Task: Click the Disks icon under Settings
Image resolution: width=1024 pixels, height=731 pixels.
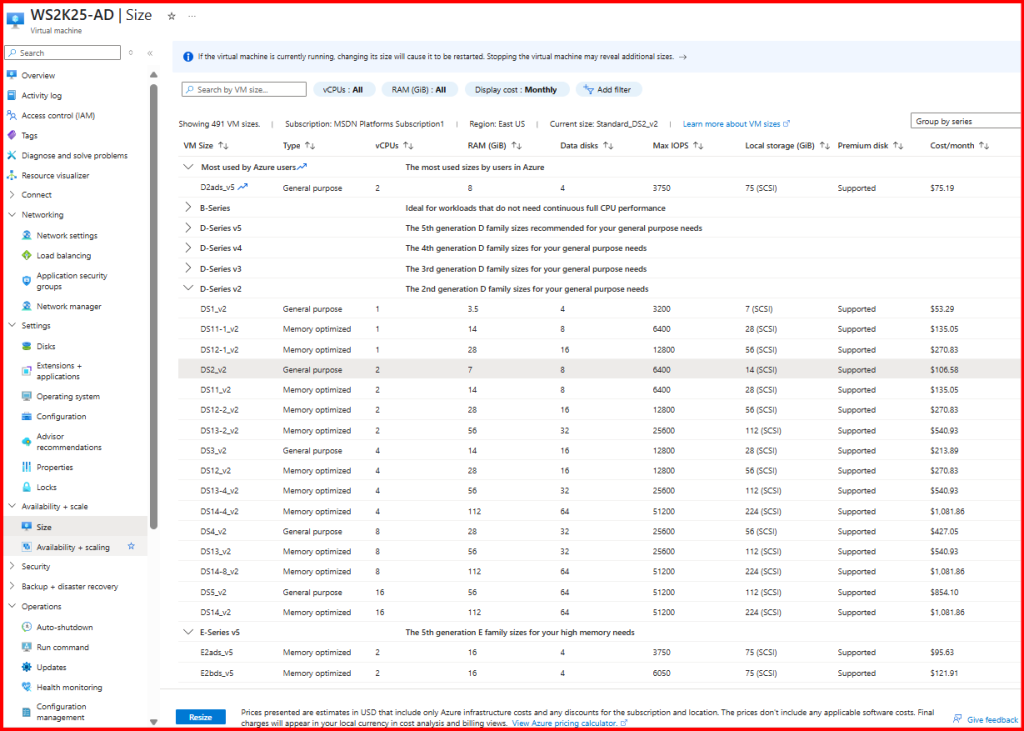Action: point(26,346)
